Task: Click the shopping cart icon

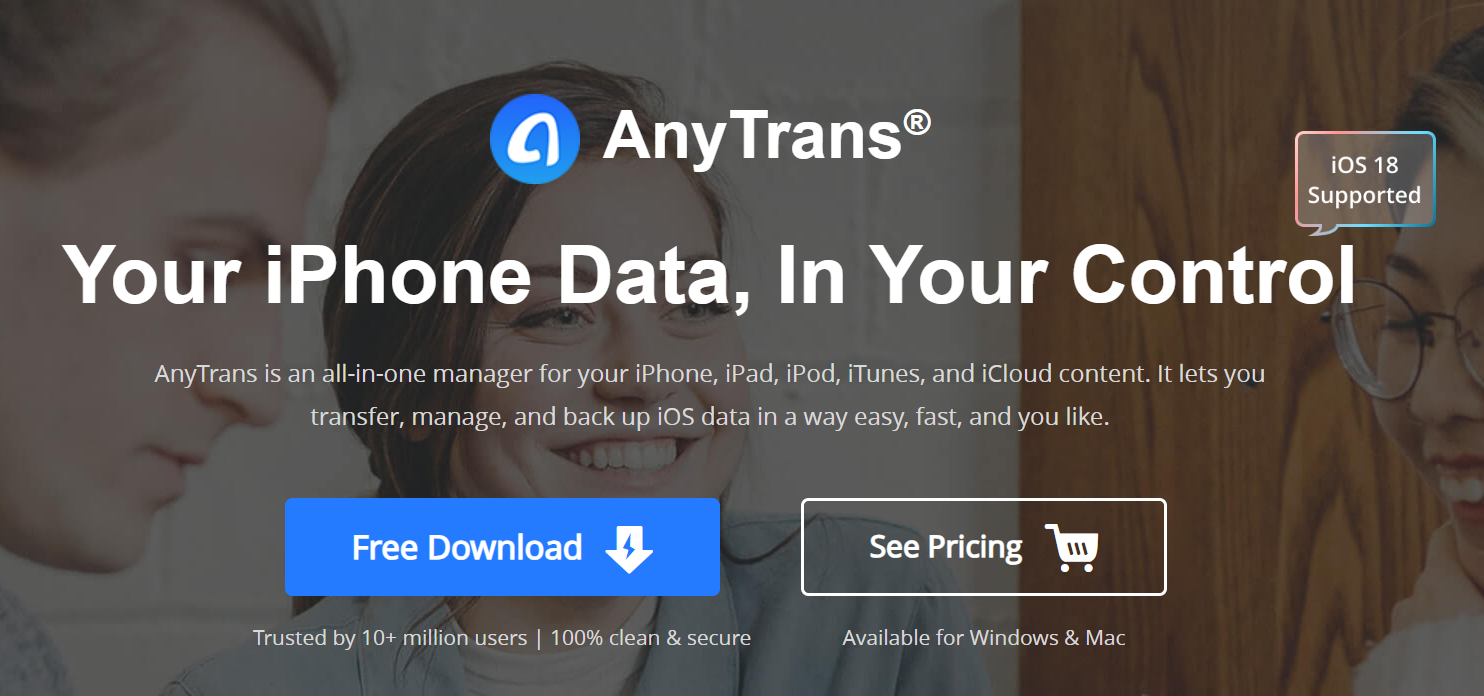Action: (x=1071, y=547)
